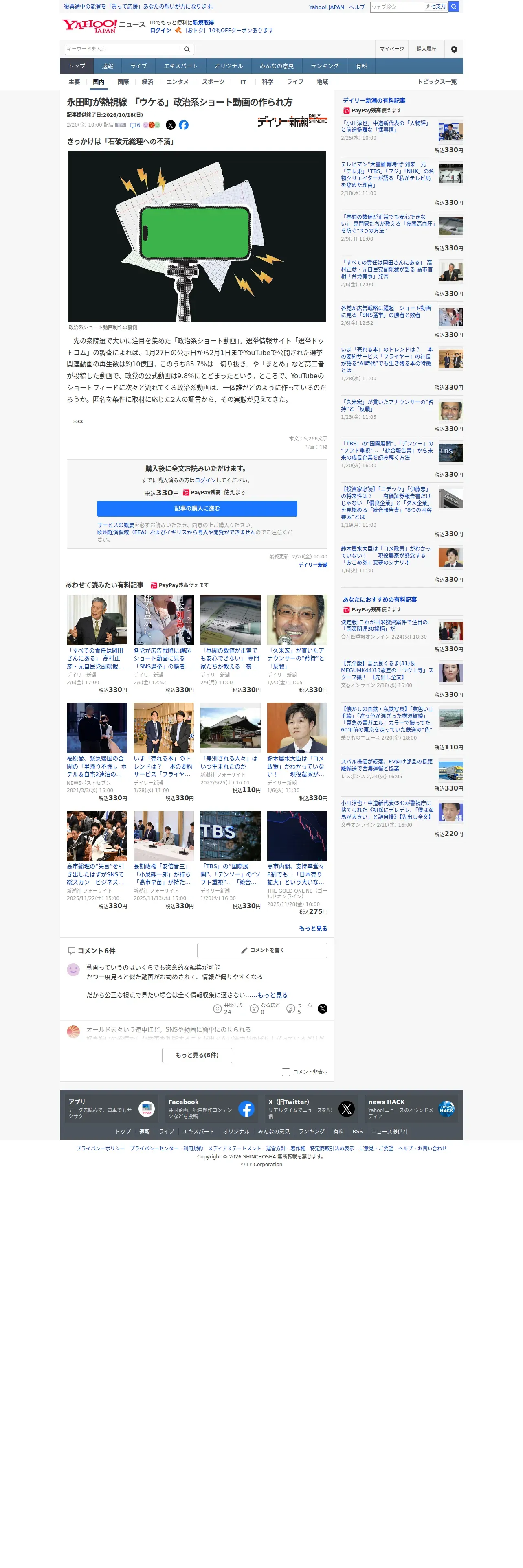Click もっと見る under related paid articles

point(313,928)
